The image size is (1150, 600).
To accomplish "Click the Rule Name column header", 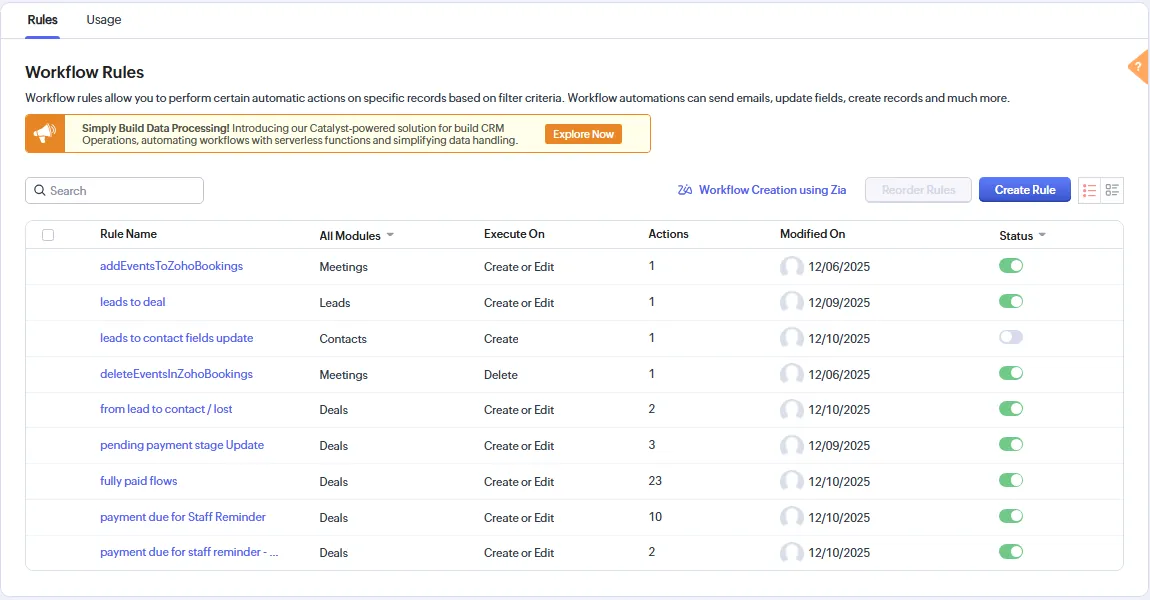I will (x=128, y=234).
